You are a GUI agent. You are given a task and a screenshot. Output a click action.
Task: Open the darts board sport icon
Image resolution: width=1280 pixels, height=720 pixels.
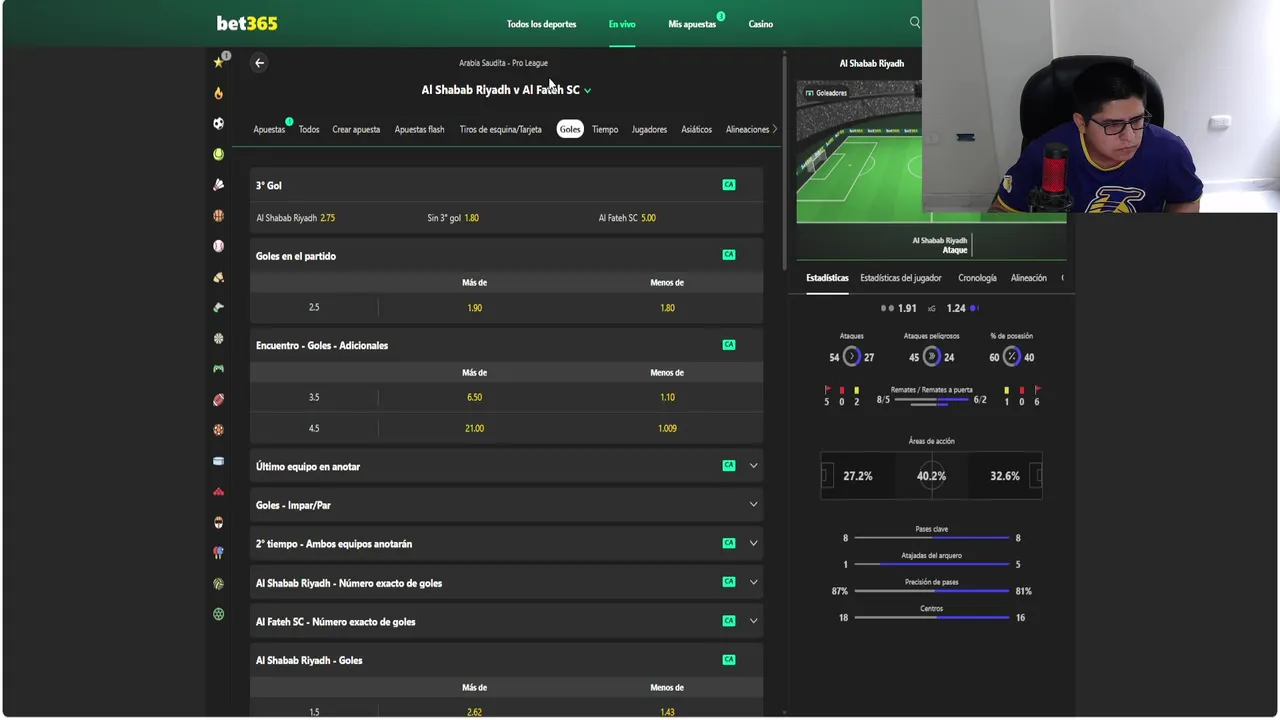[218, 338]
